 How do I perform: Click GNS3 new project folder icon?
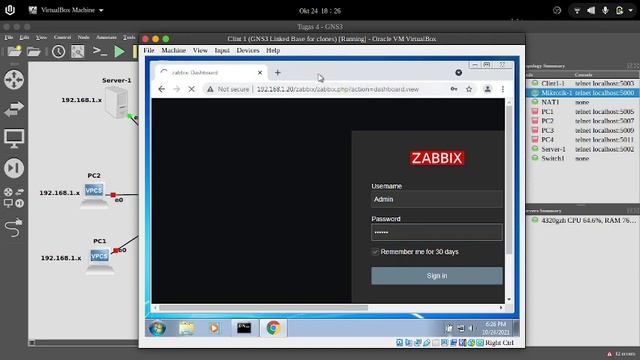coord(14,51)
